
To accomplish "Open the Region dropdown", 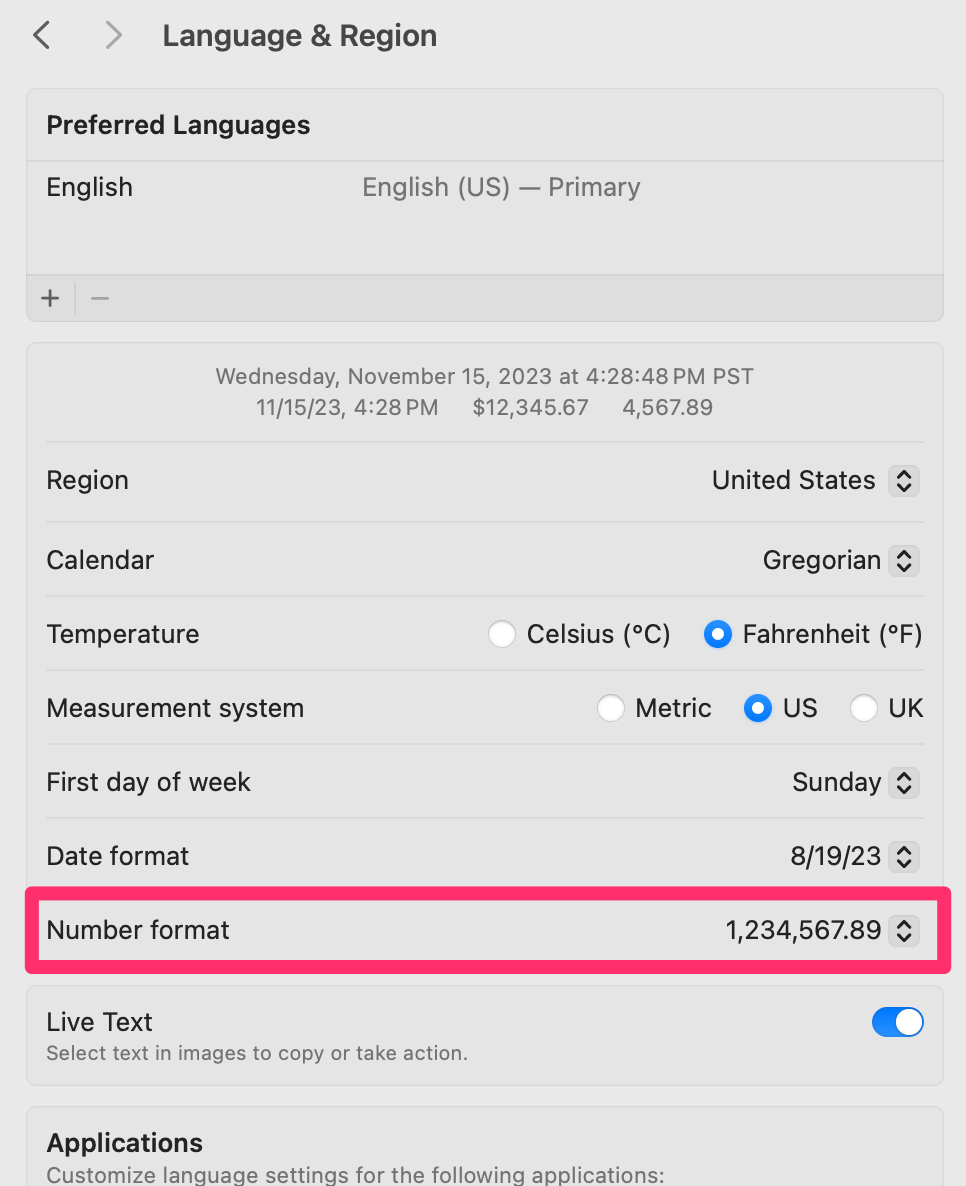I will pyautogui.click(x=814, y=481).
